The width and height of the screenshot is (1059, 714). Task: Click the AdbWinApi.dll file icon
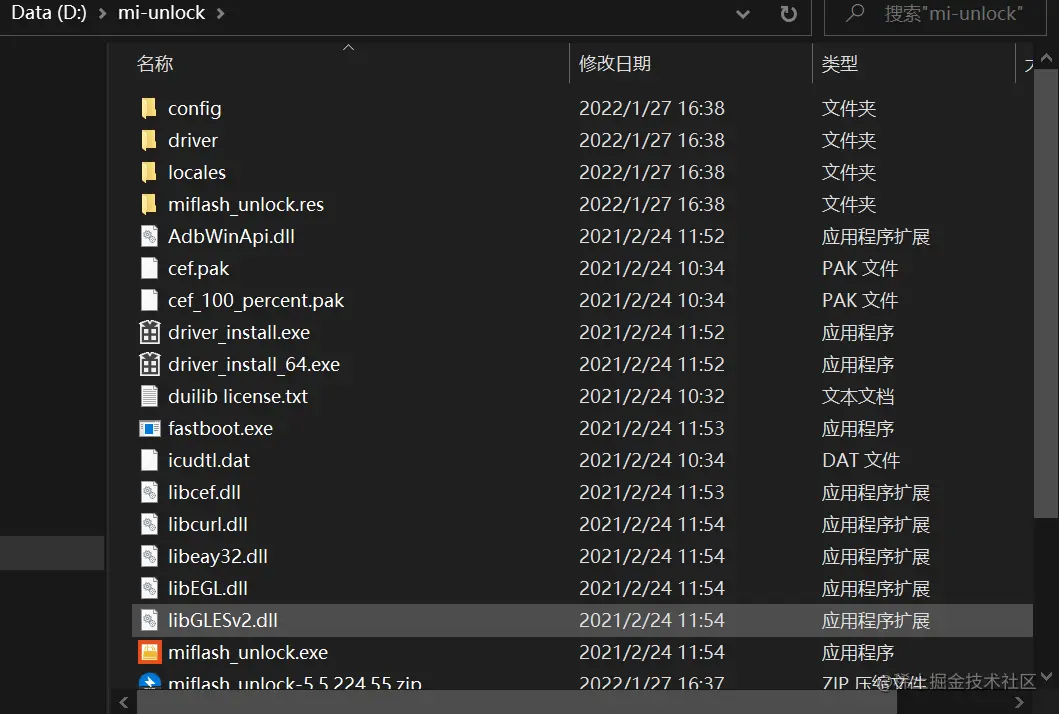(x=149, y=236)
